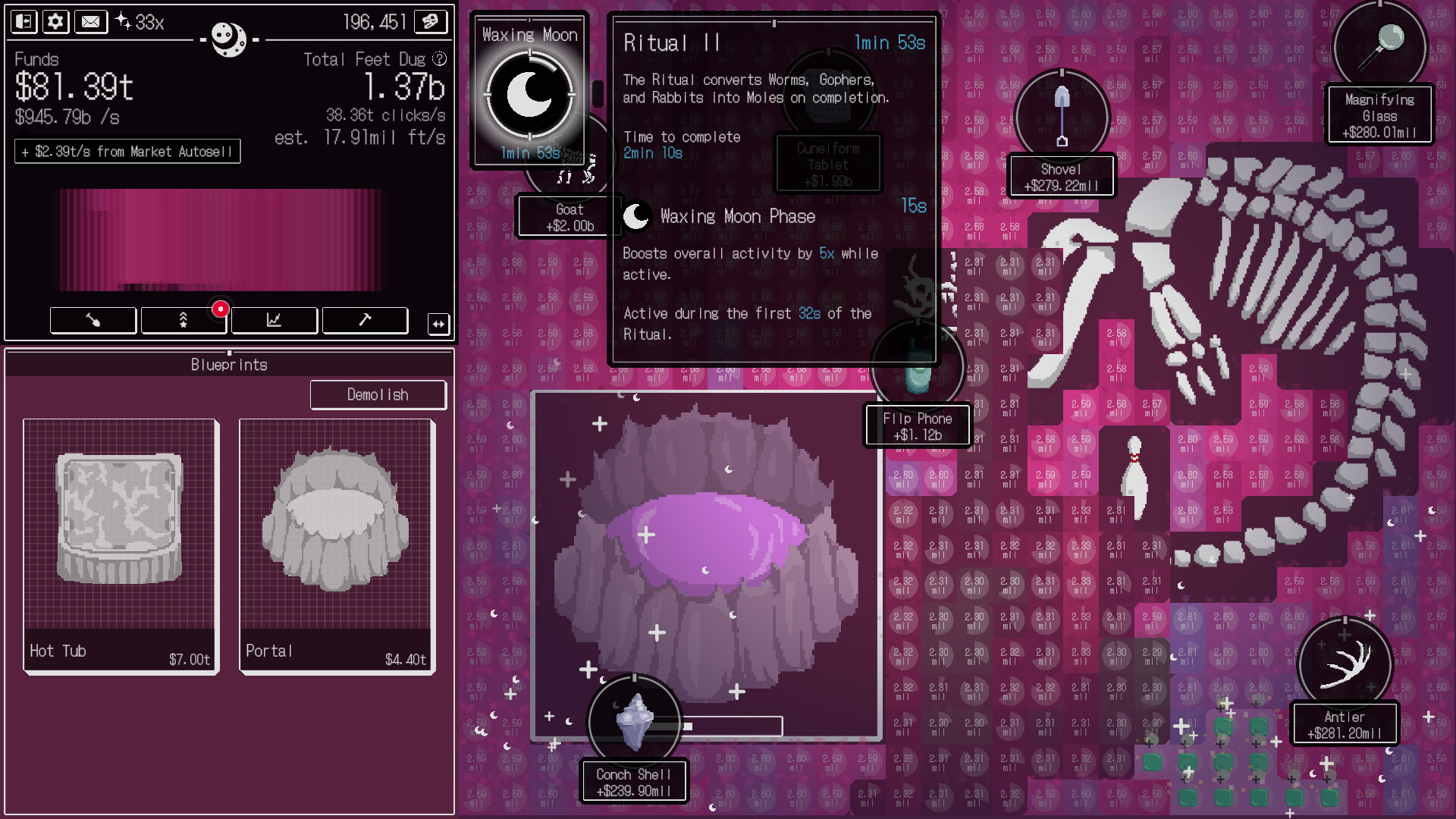
Task: Open the settings gear
Action: pyautogui.click(x=55, y=21)
